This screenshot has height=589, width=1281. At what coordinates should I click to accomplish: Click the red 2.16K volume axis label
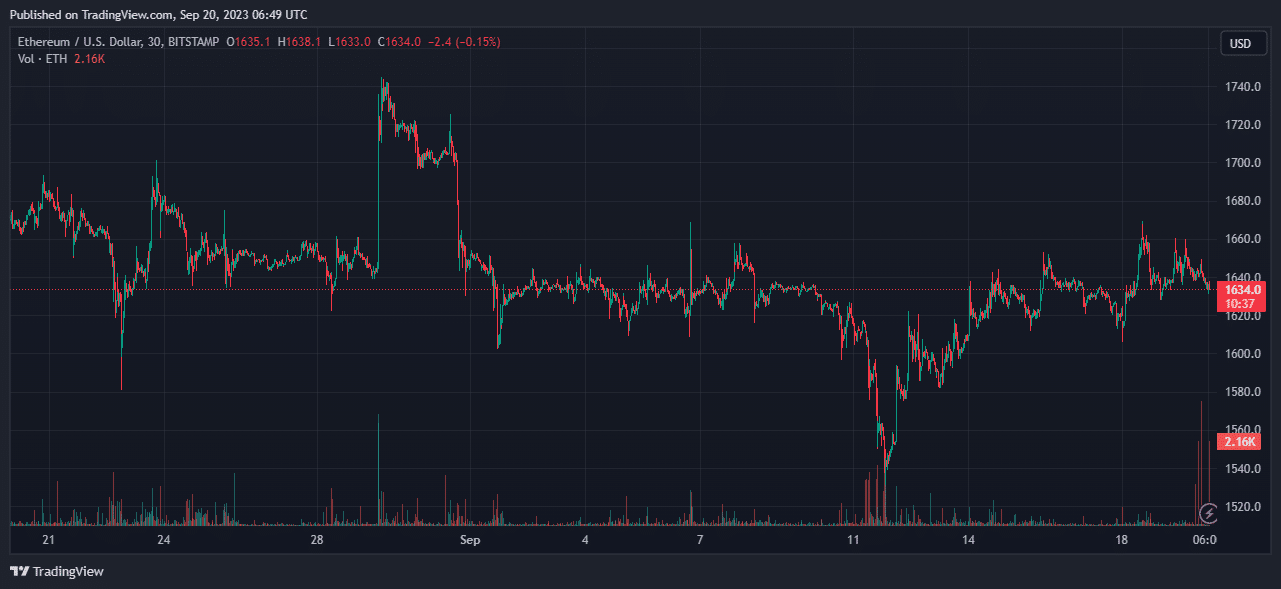pyautogui.click(x=1240, y=441)
